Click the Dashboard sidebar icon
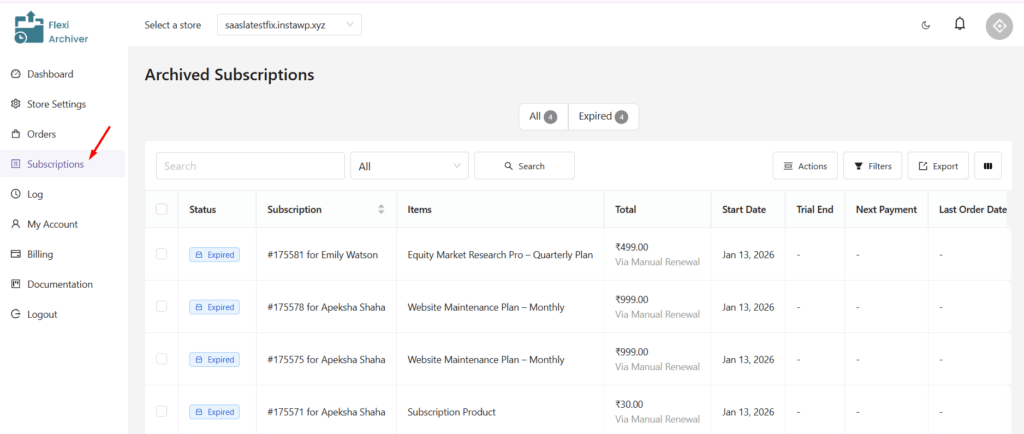1024x434 pixels. (16, 74)
